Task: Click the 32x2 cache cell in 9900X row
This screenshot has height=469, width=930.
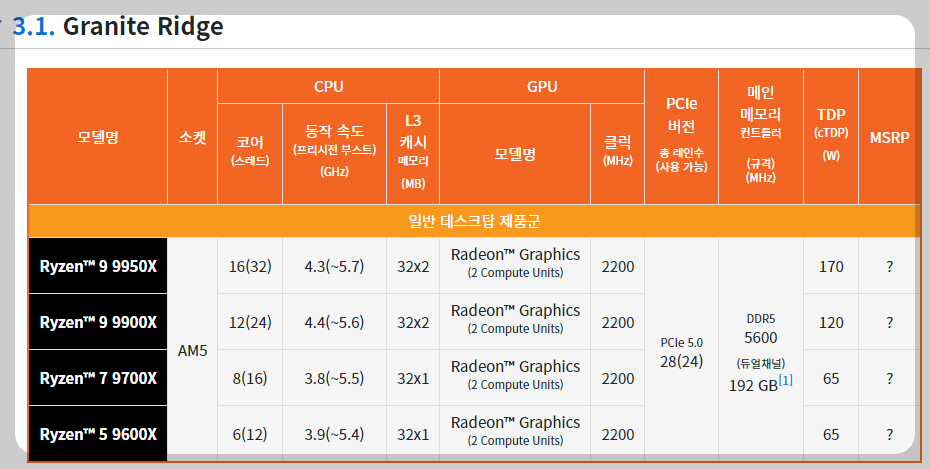Action: point(413,322)
